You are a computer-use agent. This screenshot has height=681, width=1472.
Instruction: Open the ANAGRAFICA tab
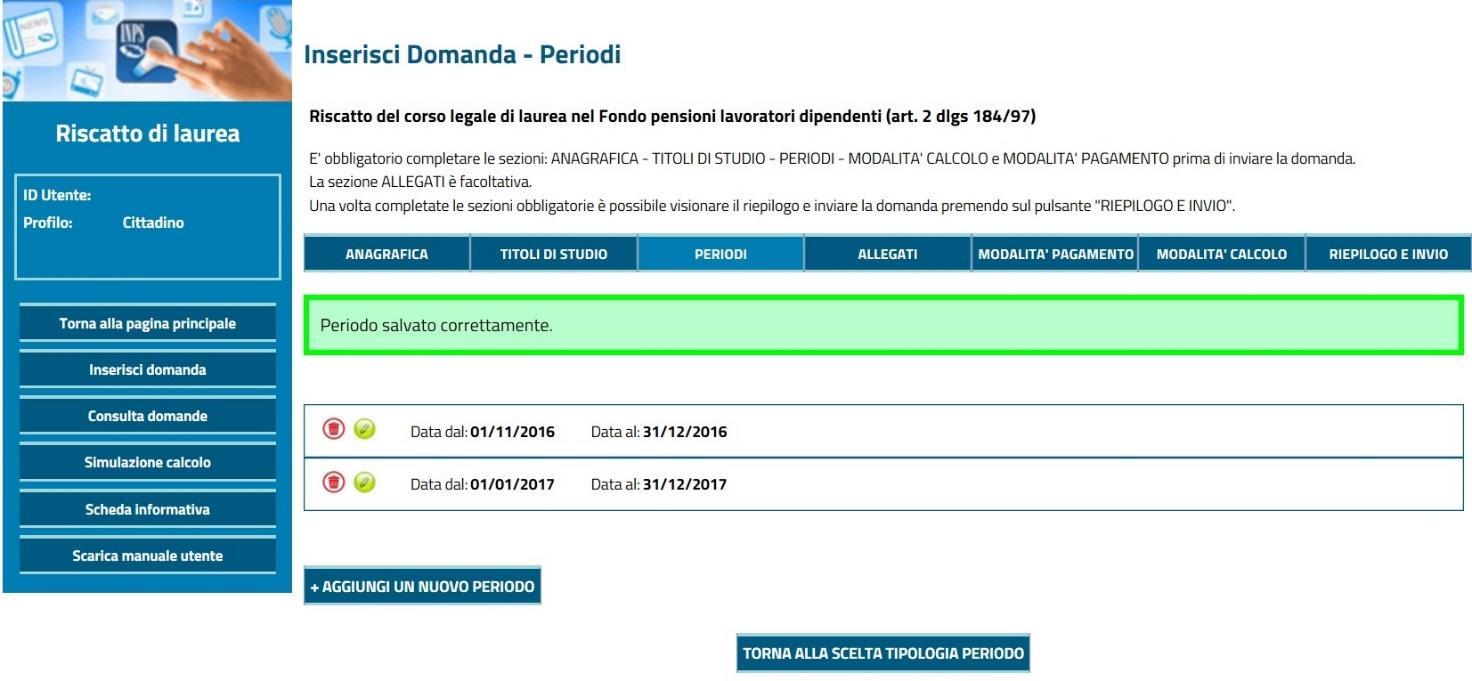point(387,254)
